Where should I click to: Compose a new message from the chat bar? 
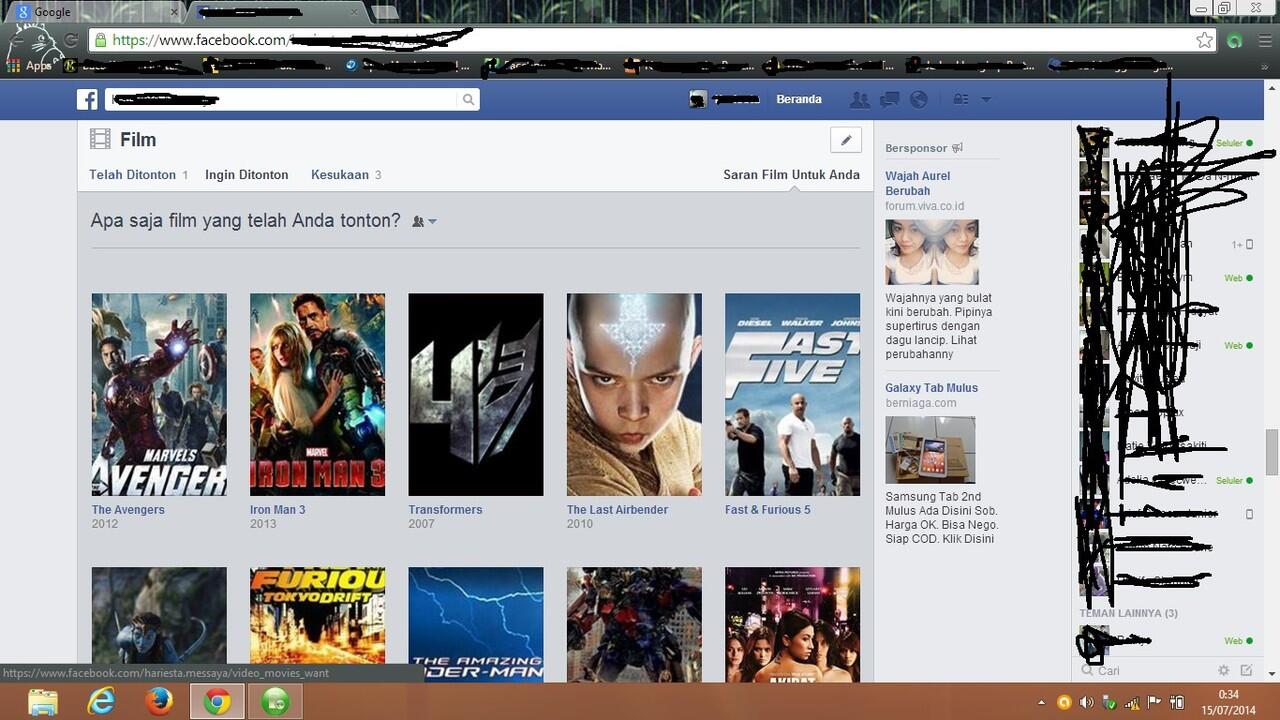click(1246, 670)
